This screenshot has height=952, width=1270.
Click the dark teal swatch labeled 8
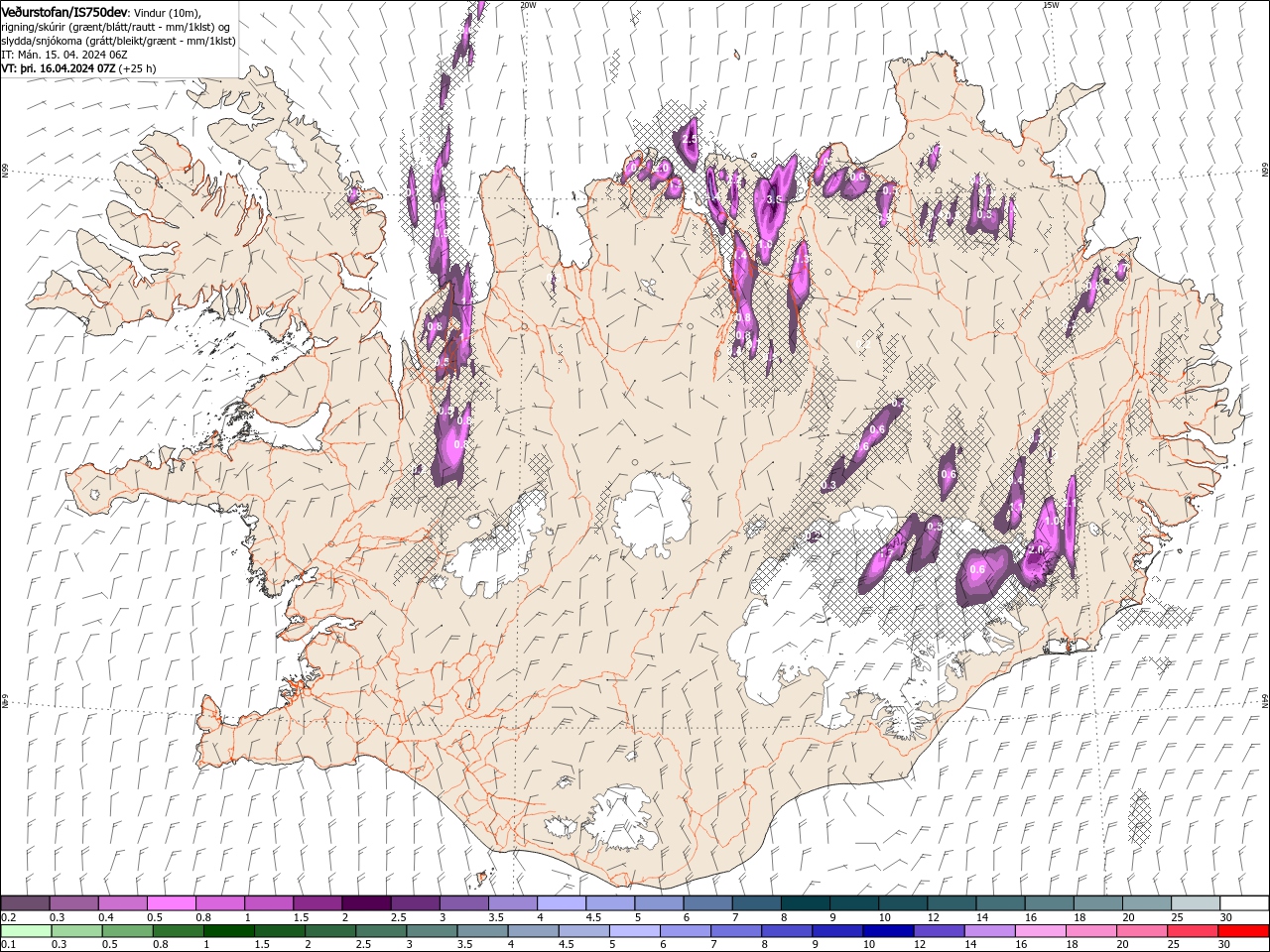click(x=806, y=903)
